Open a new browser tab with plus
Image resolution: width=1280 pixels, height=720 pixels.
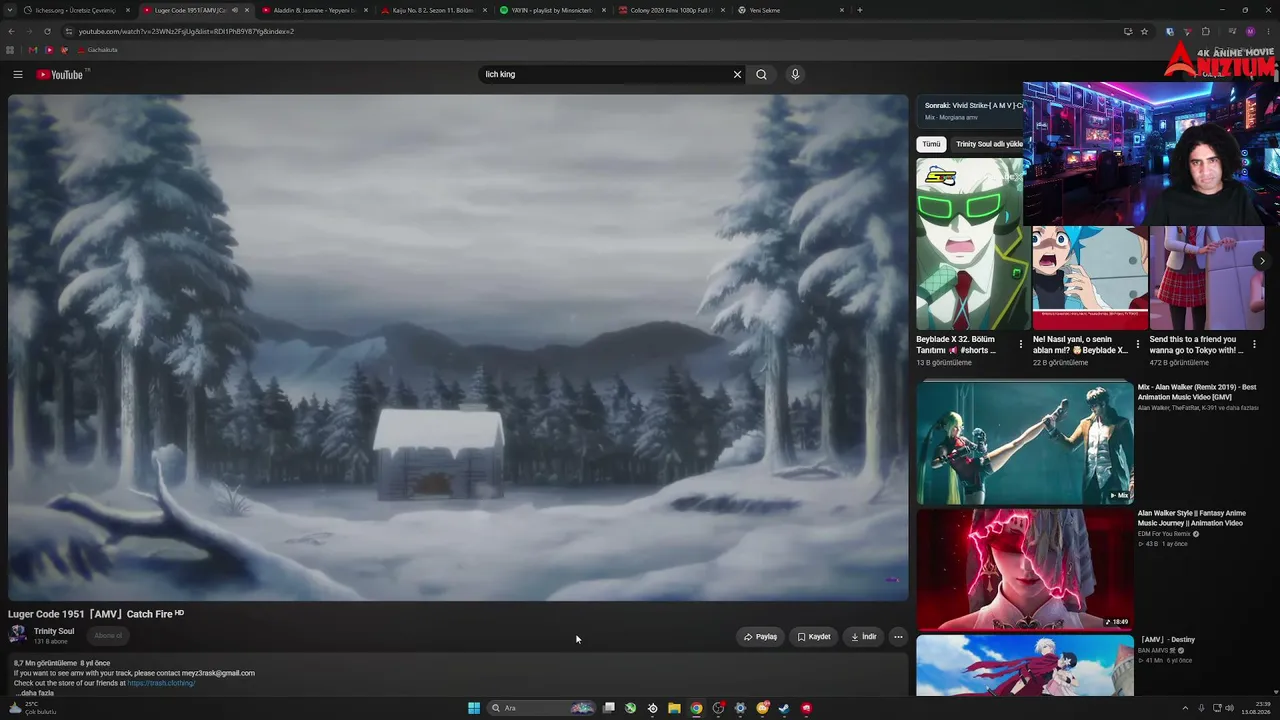click(860, 10)
